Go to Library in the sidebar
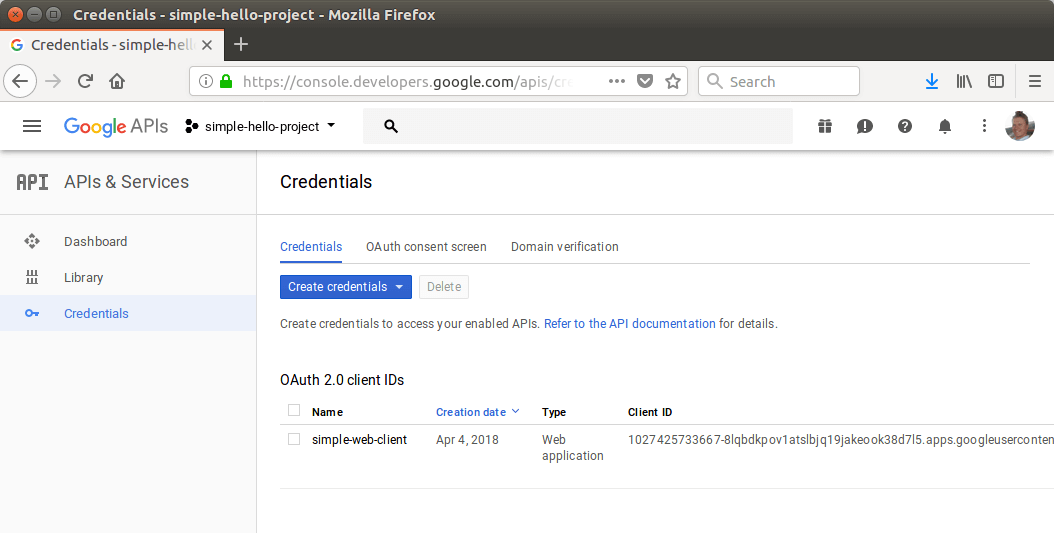Screen dimensions: 1054x533 click(84, 278)
